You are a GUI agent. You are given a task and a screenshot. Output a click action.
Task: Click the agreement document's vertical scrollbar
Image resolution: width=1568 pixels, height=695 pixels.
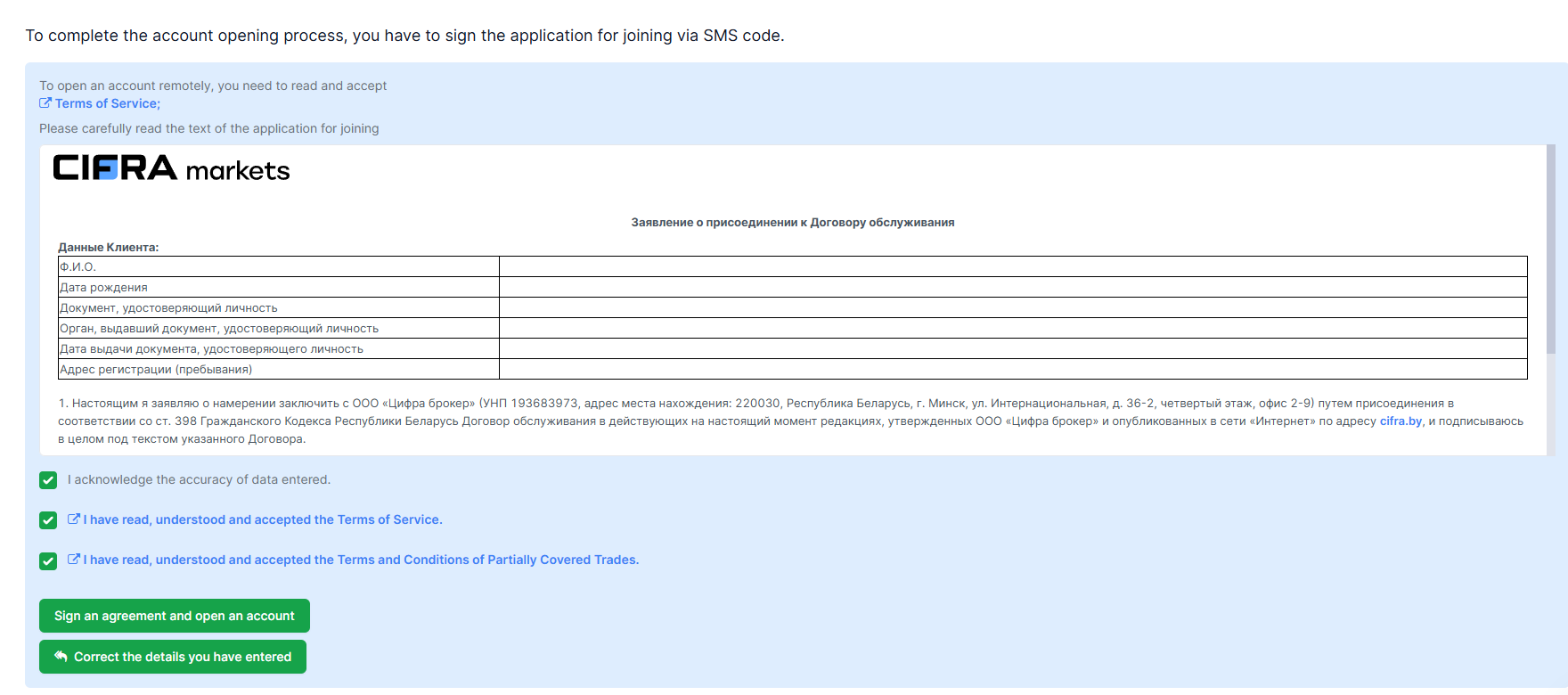coord(1550,249)
